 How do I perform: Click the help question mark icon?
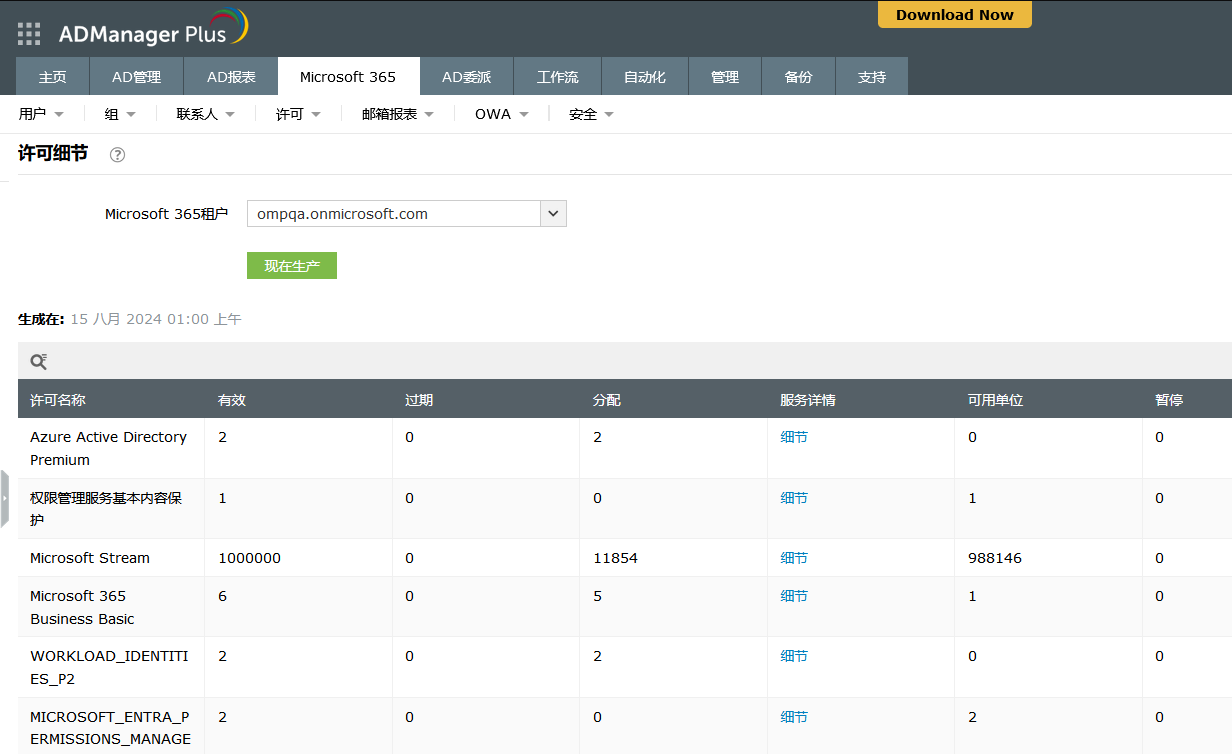[x=117, y=155]
